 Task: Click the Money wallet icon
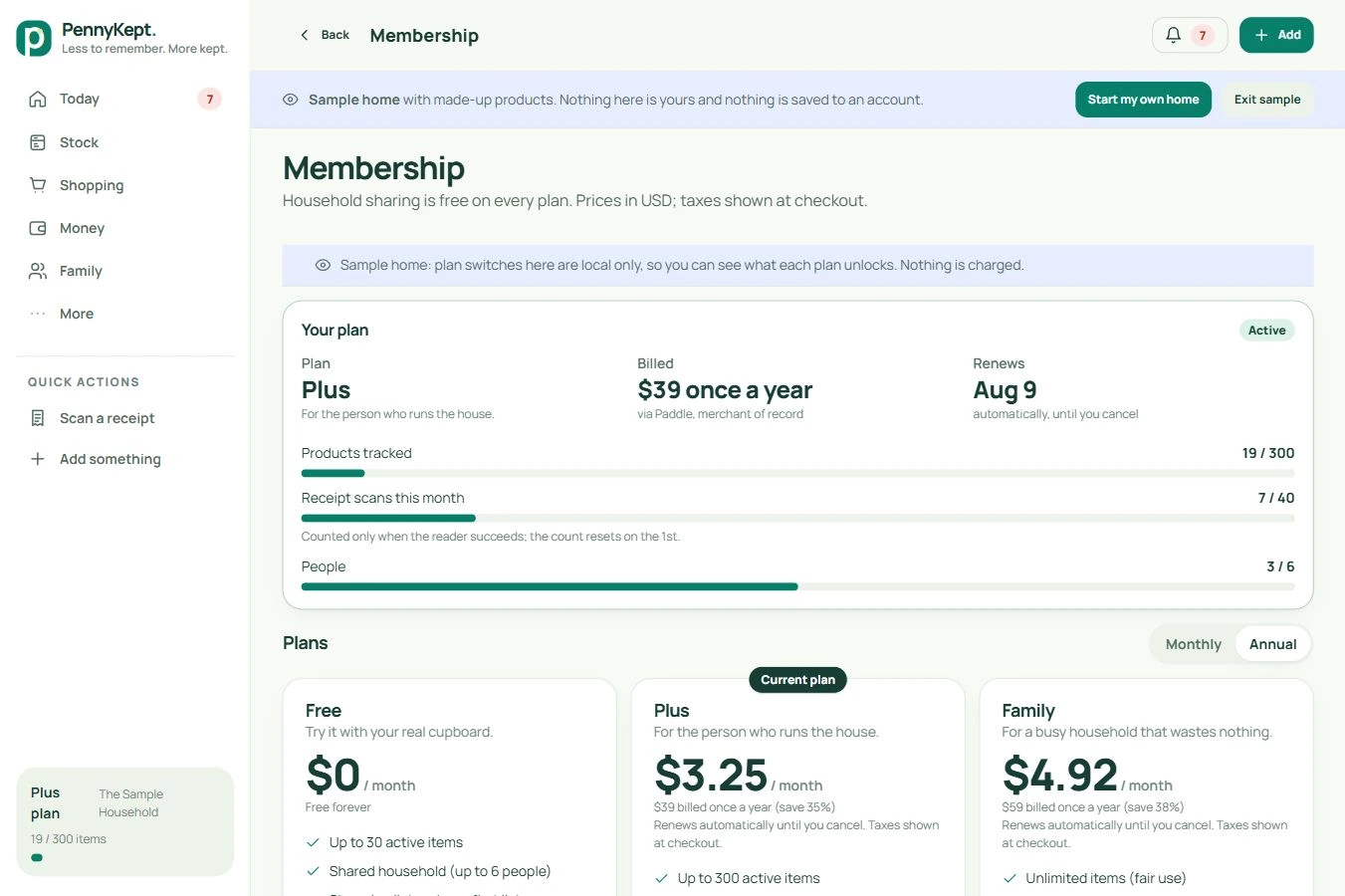[38, 228]
